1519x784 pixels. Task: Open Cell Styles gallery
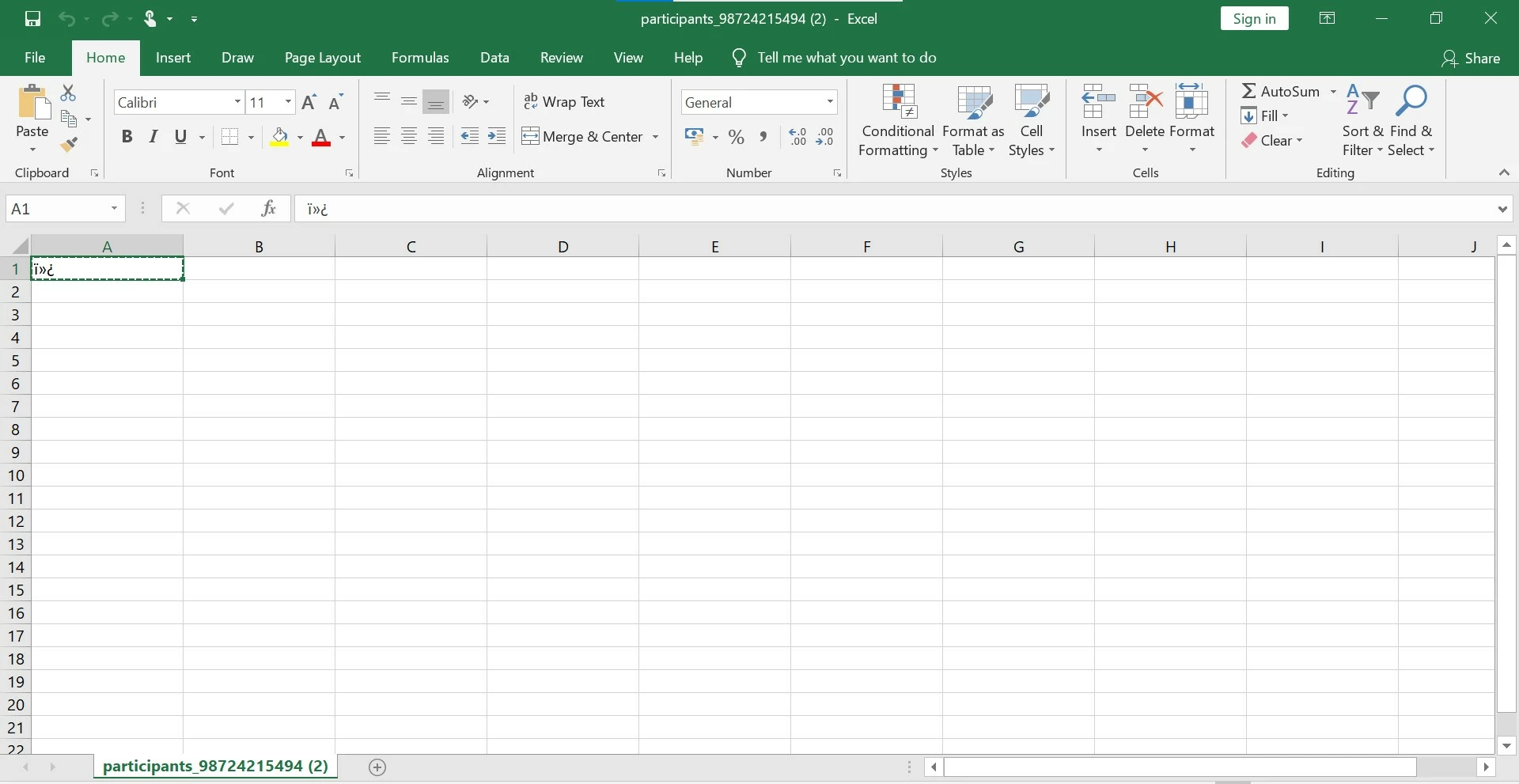pyautogui.click(x=1032, y=120)
